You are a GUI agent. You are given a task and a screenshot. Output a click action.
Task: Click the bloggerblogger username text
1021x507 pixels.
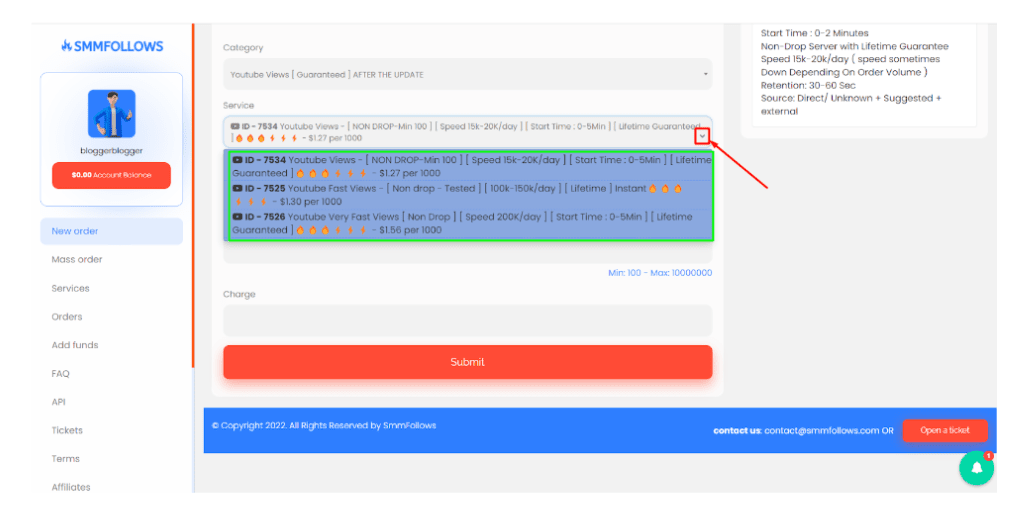(x=111, y=150)
